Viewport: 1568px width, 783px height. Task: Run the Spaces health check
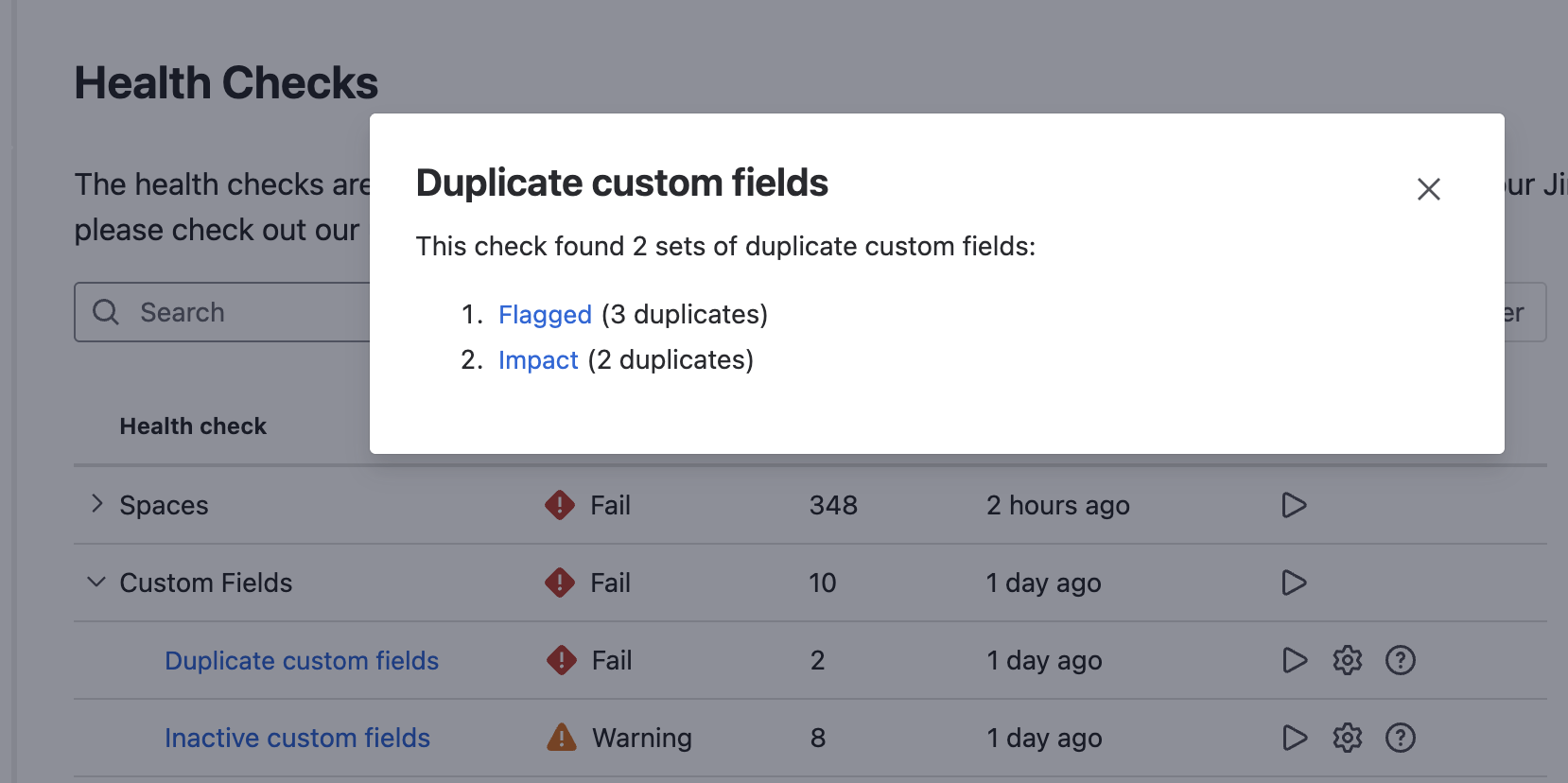point(1294,505)
